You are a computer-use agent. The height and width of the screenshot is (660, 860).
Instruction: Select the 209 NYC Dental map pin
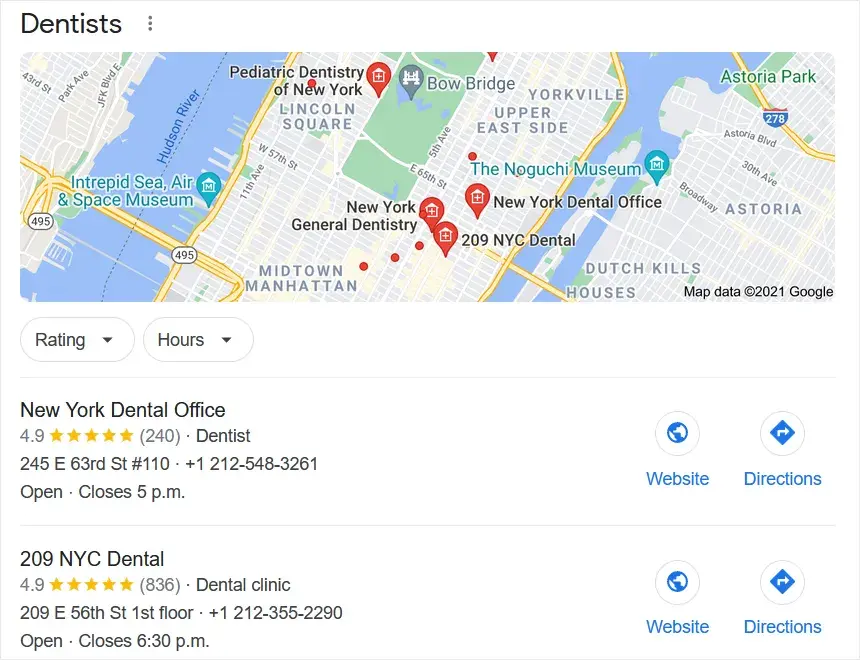(445, 238)
